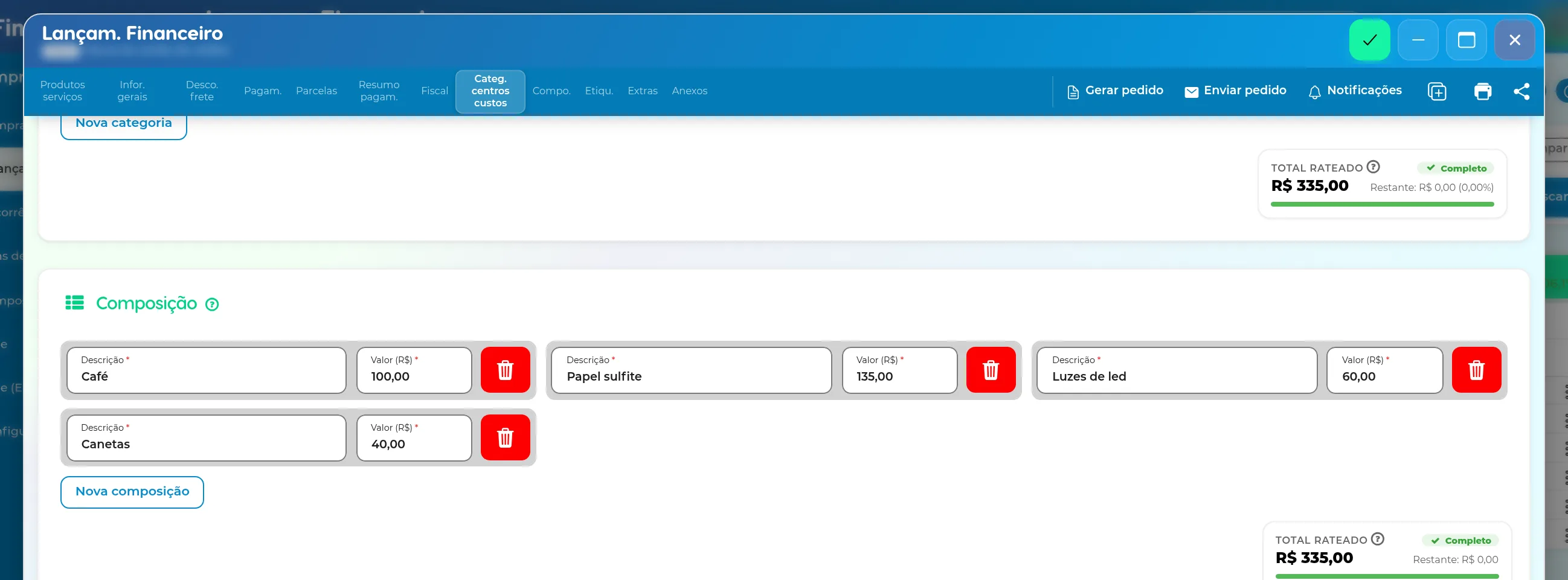Edit the value field showing 135,00
The image size is (1568, 580).
pyautogui.click(x=899, y=370)
